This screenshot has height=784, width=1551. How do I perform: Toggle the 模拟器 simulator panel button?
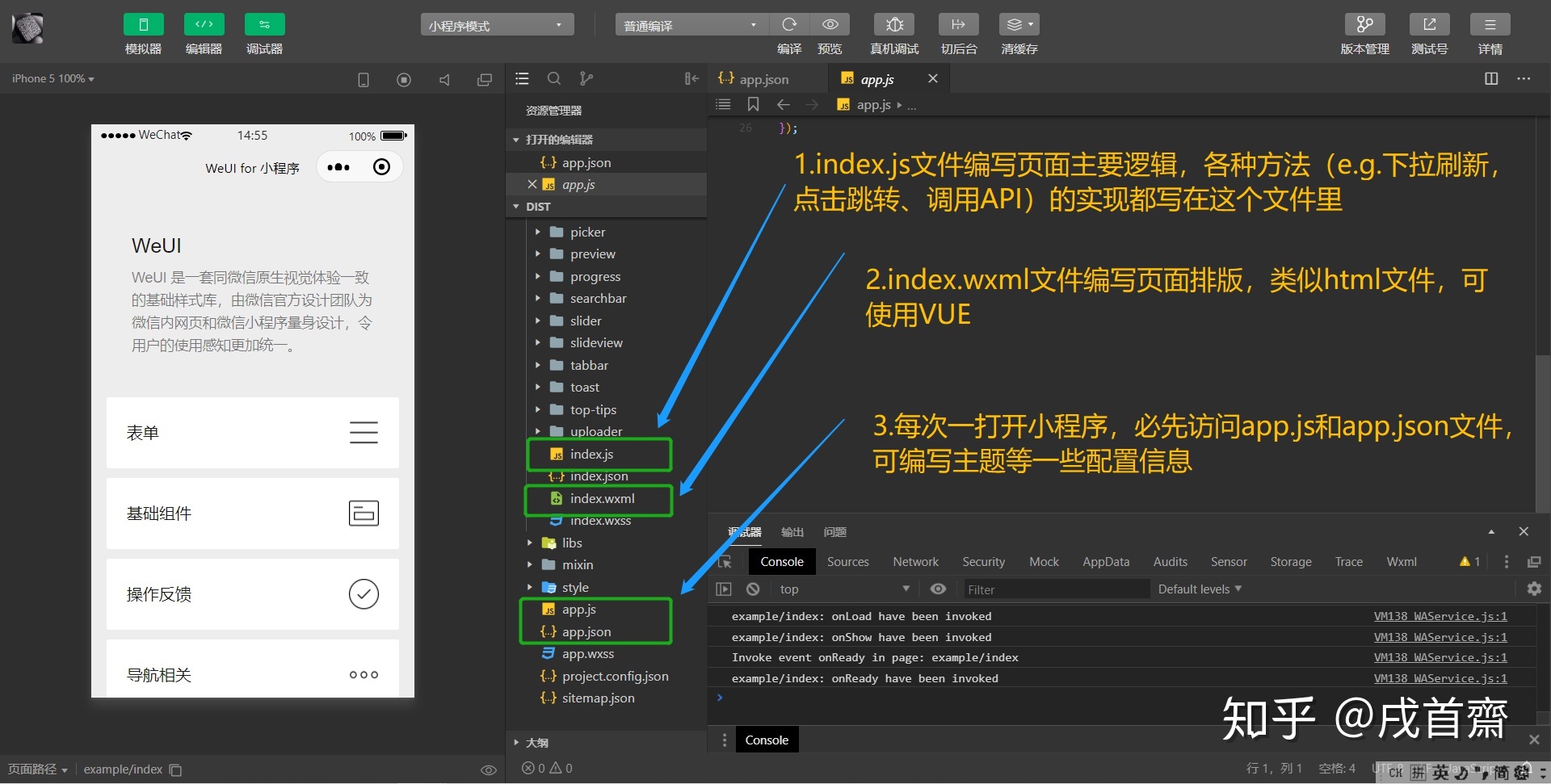[143, 25]
